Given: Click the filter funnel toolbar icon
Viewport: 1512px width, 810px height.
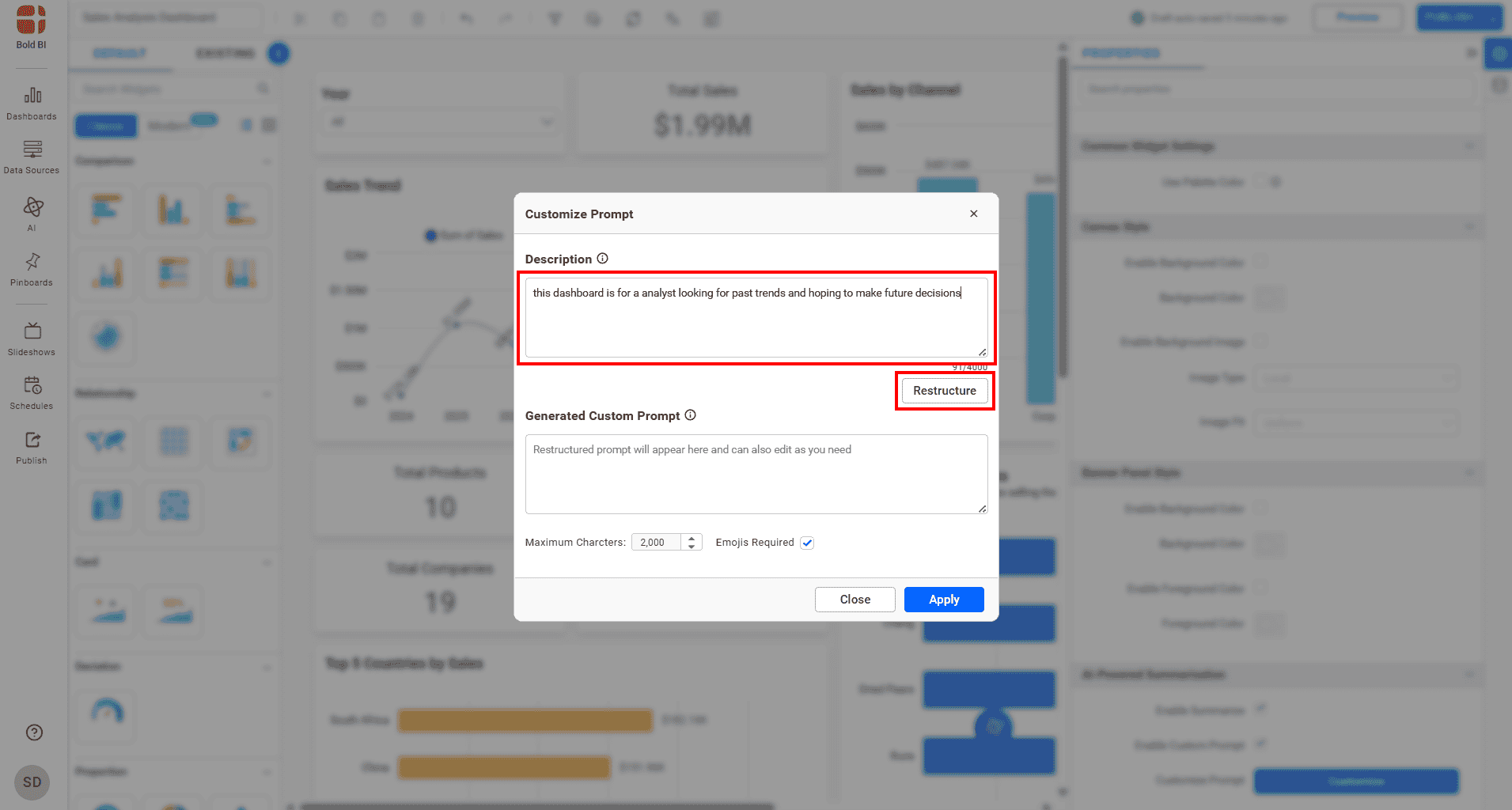Looking at the screenshot, I should (x=555, y=18).
